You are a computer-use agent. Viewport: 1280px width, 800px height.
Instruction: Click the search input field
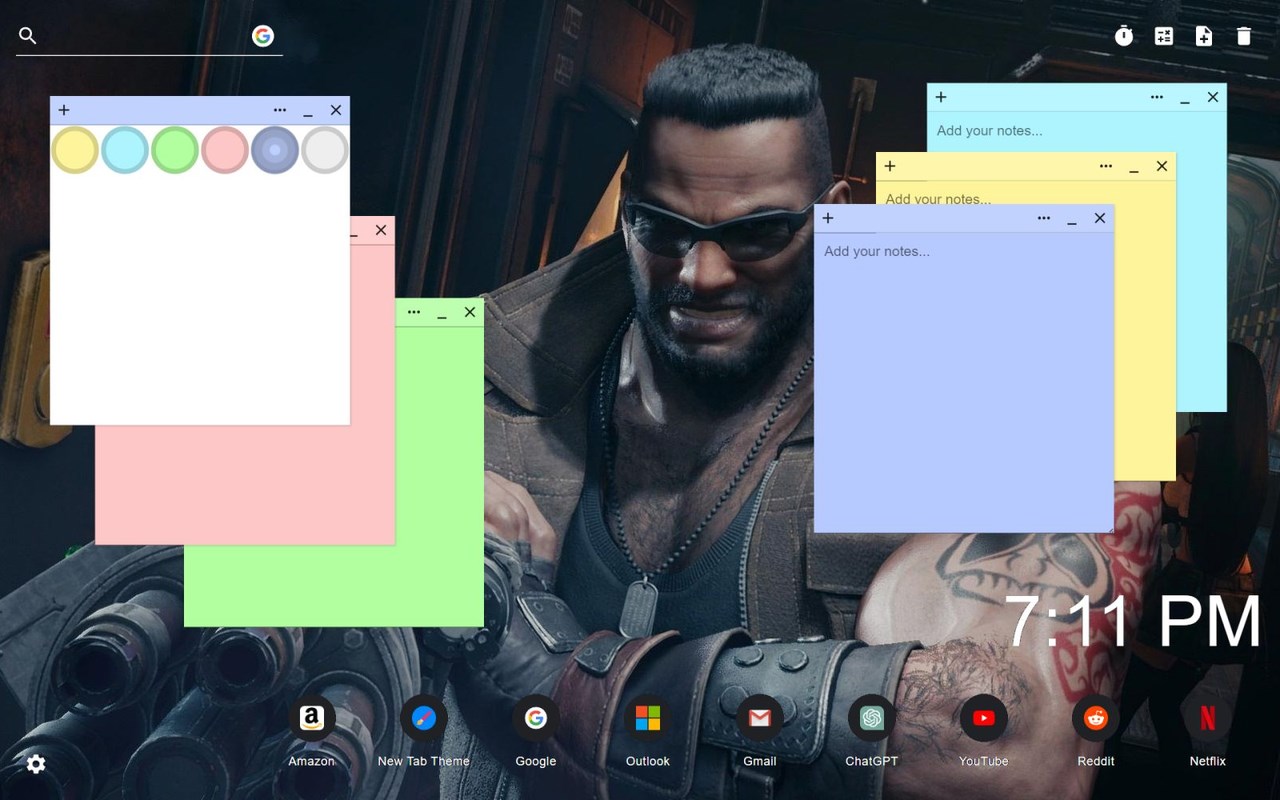(145, 36)
